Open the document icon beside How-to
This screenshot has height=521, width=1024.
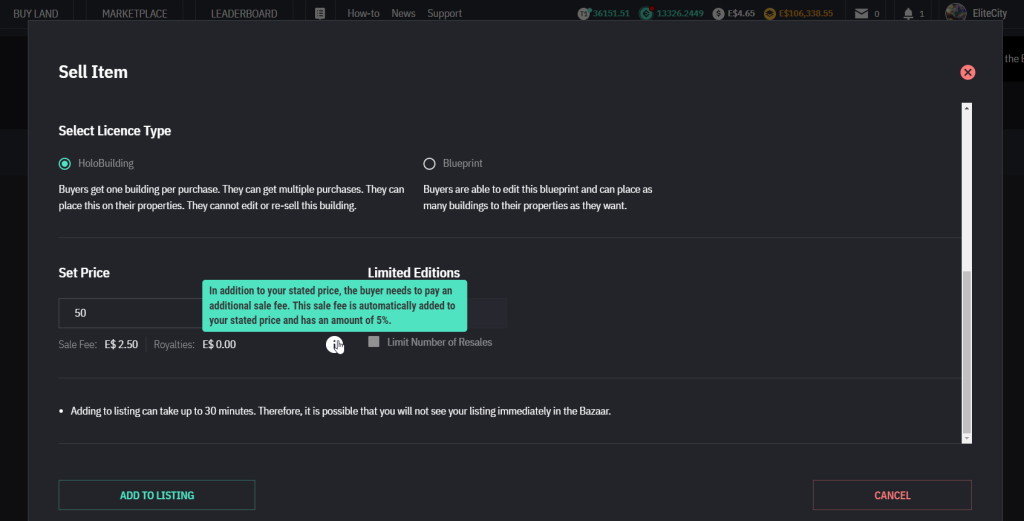tap(320, 14)
